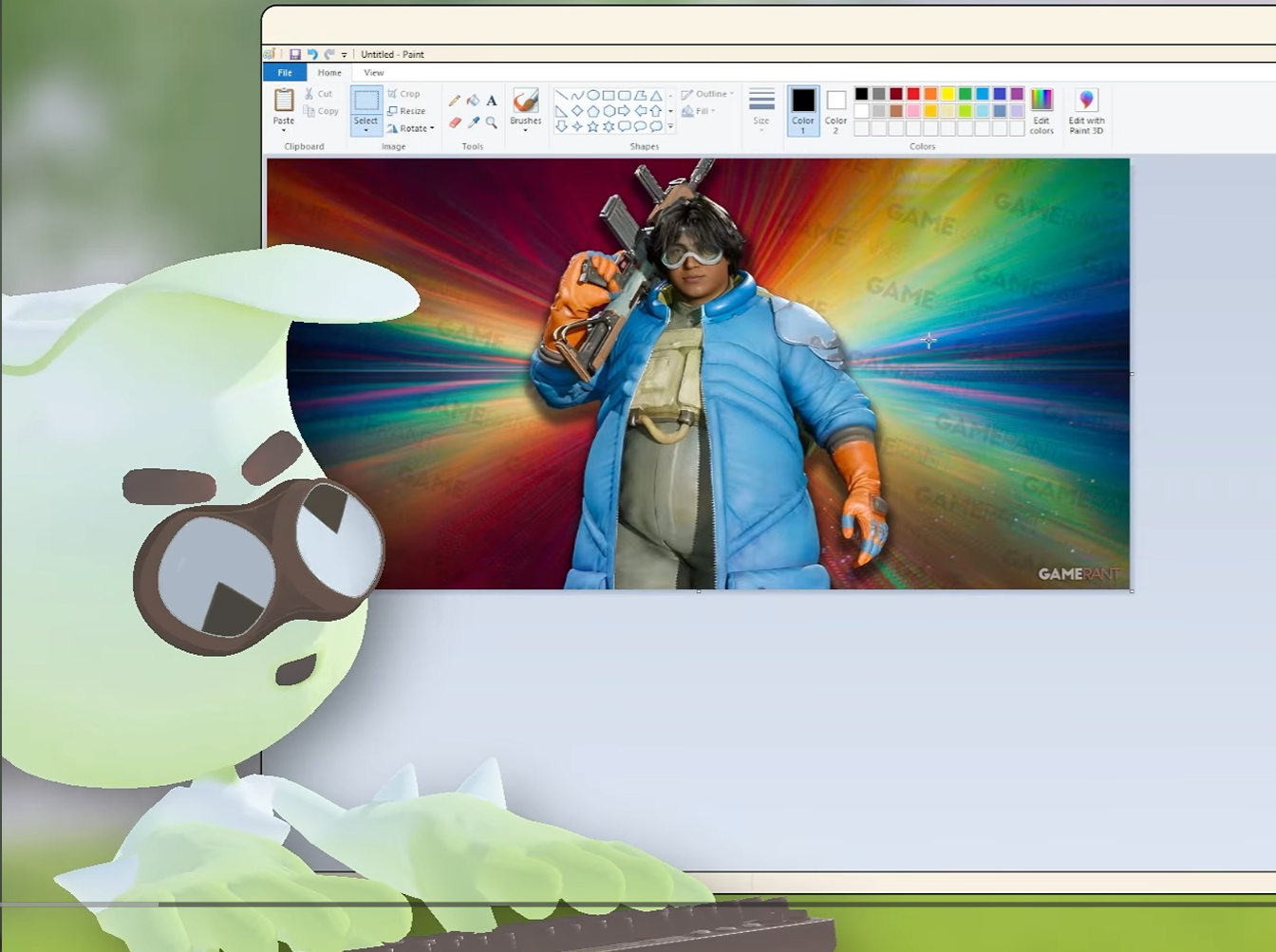1276x952 pixels.
Task: Click the Paste clipboard icon
Action: (283, 100)
